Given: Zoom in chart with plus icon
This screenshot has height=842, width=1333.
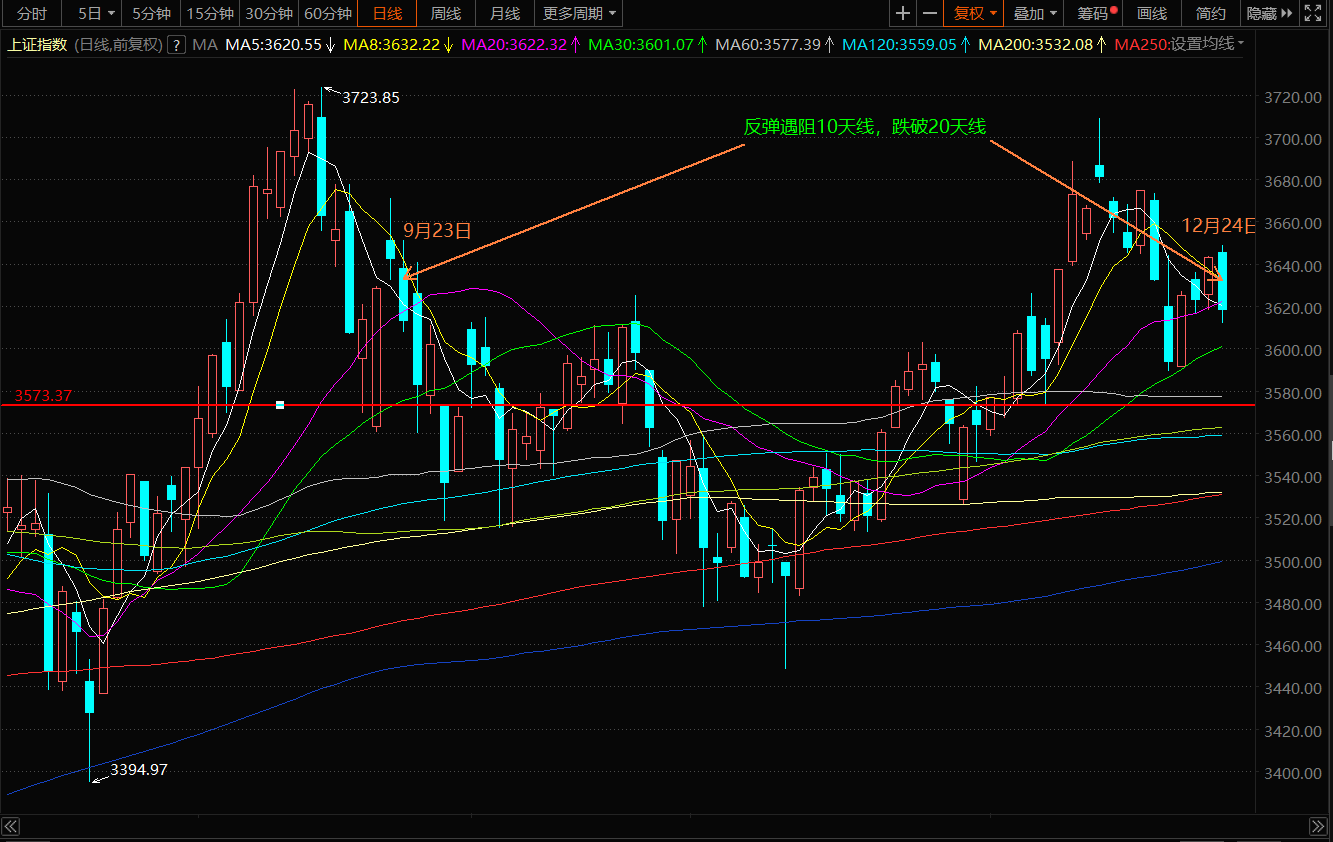Looking at the screenshot, I should click(903, 13).
